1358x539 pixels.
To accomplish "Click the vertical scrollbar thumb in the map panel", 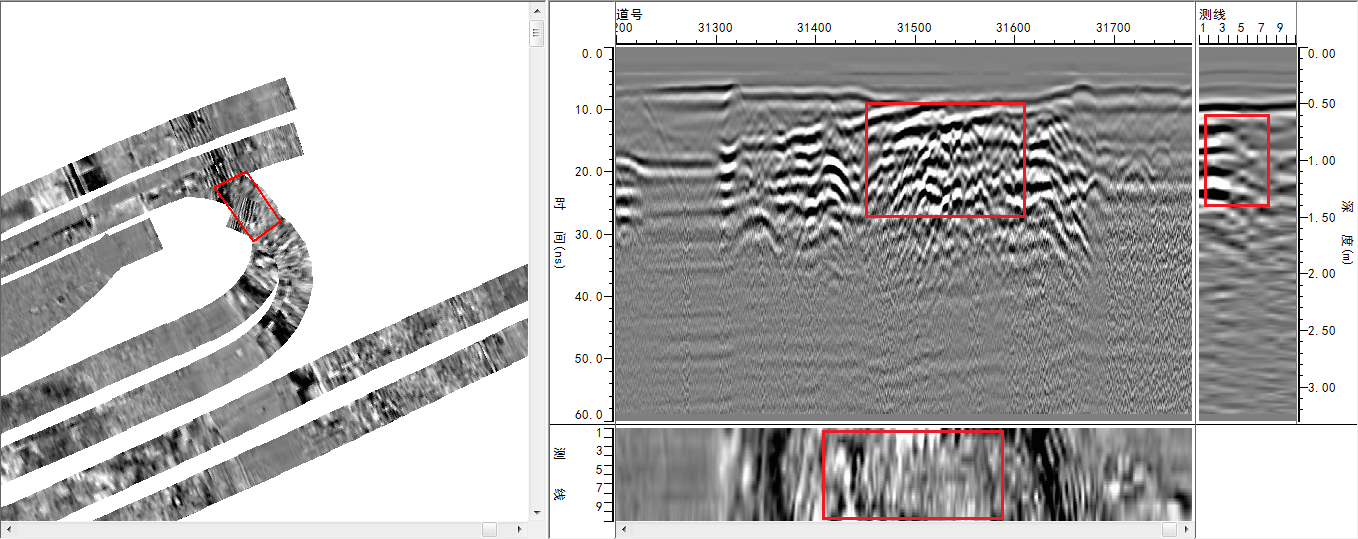I will (x=536, y=34).
